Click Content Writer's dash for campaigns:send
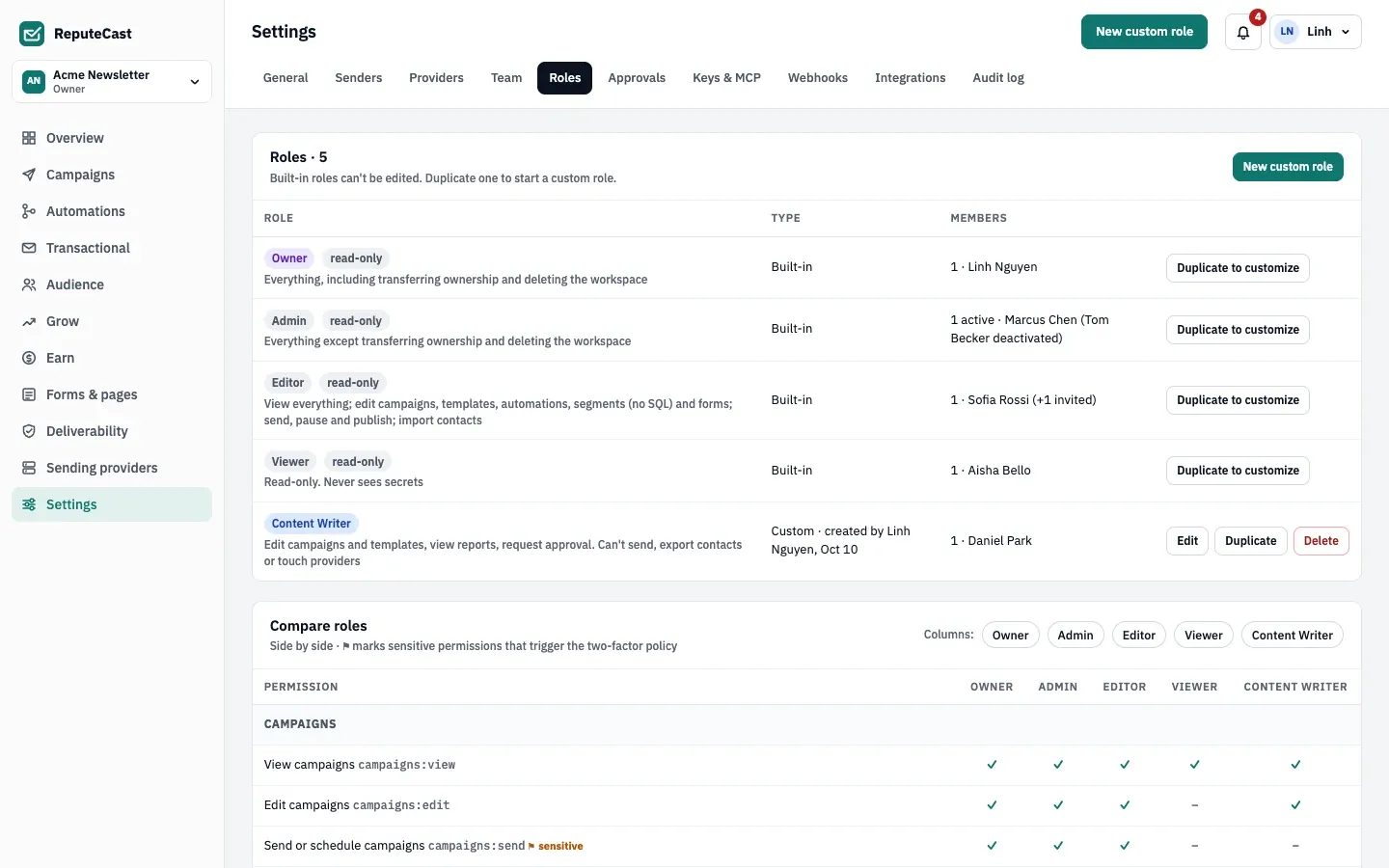The image size is (1389, 868). click(x=1295, y=846)
